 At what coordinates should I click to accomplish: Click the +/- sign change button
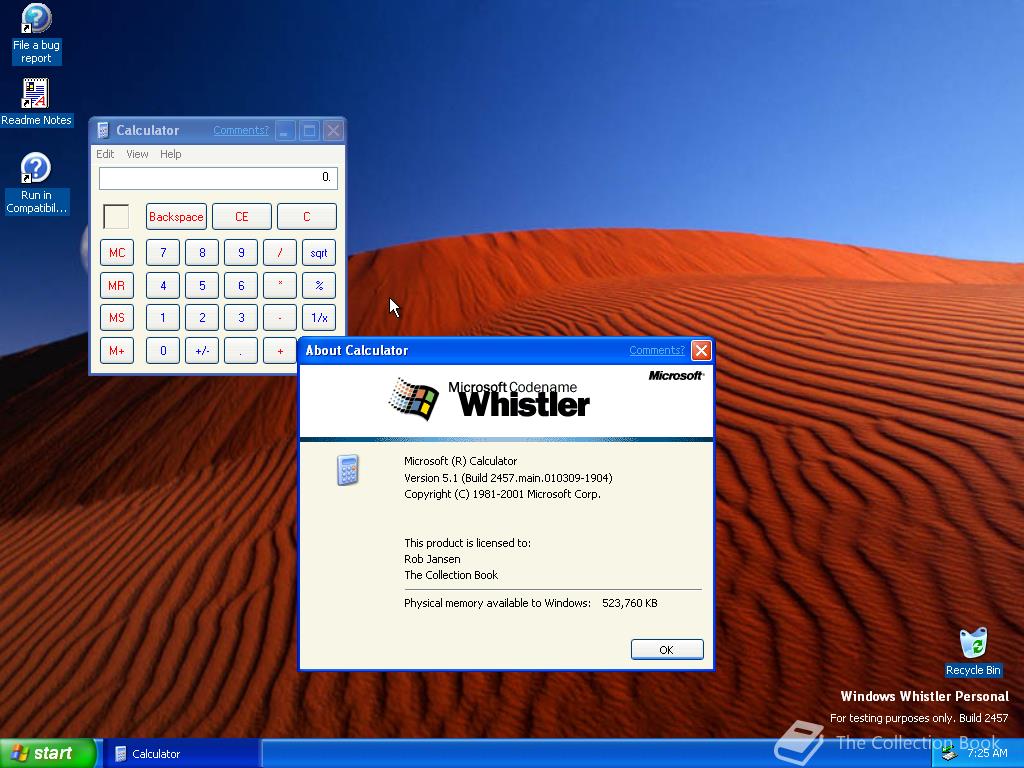[x=202, y=351]
